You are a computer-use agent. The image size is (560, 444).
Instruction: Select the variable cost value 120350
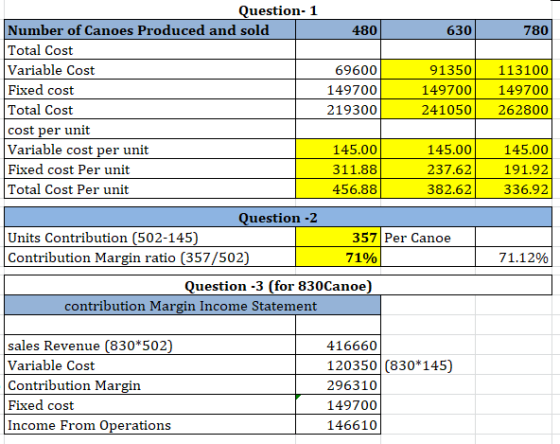coord(338,365)
